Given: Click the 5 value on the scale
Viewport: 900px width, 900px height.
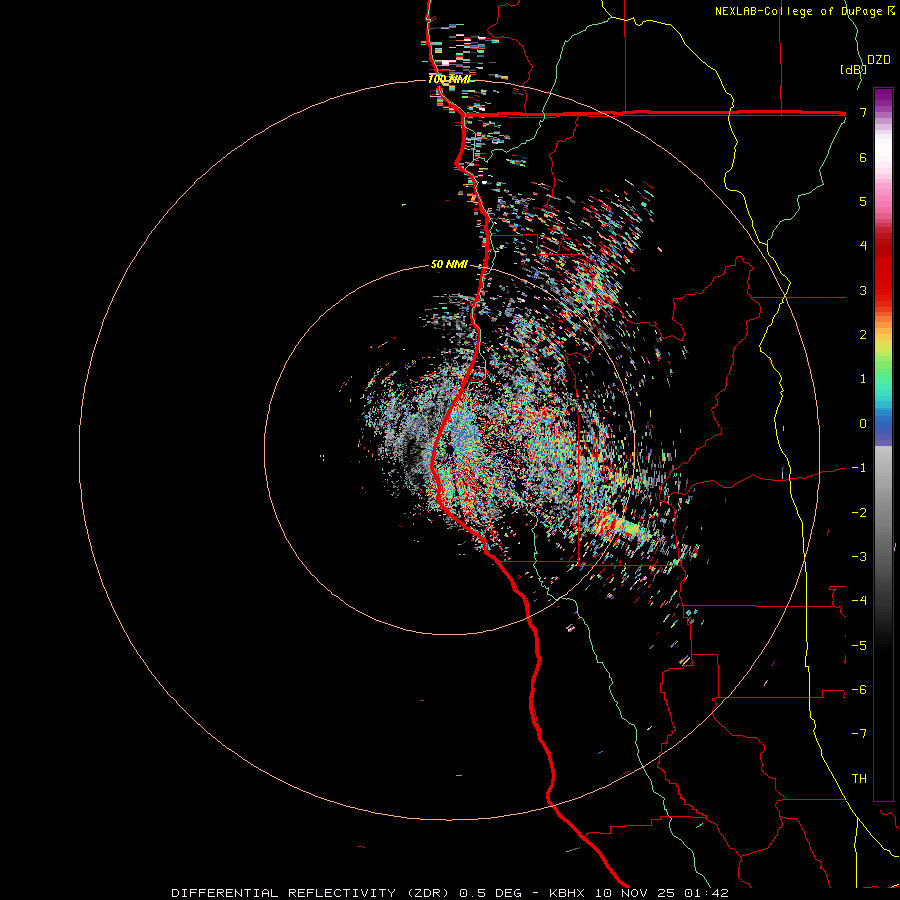Looking at the screenshot, I should point(863,201).
